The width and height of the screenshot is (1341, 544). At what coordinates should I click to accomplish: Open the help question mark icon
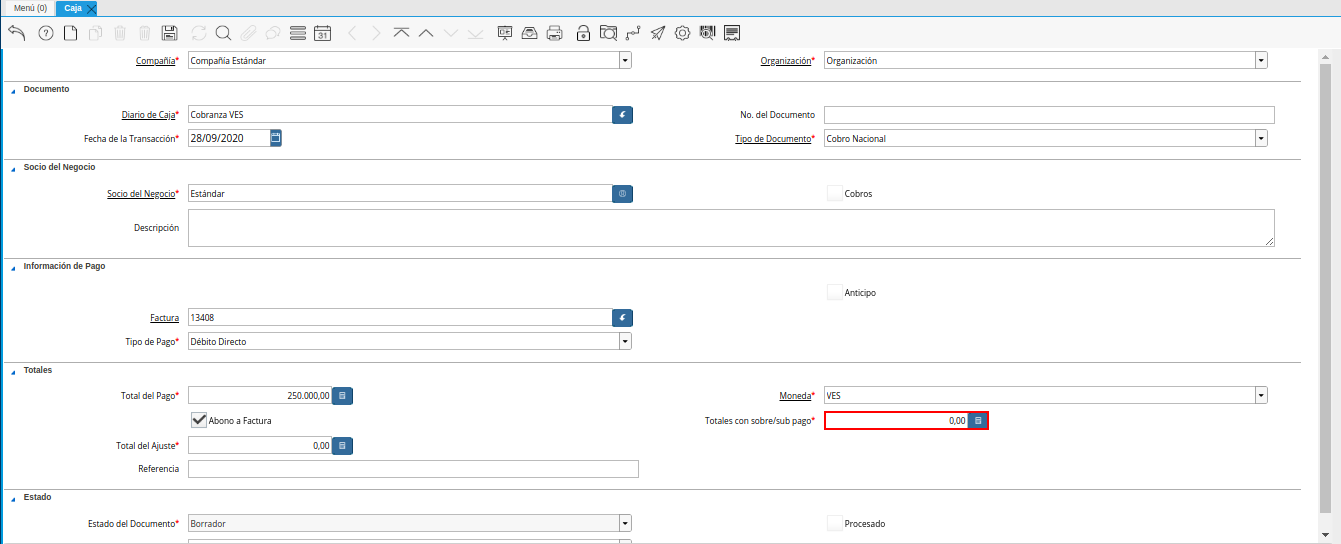45,33
